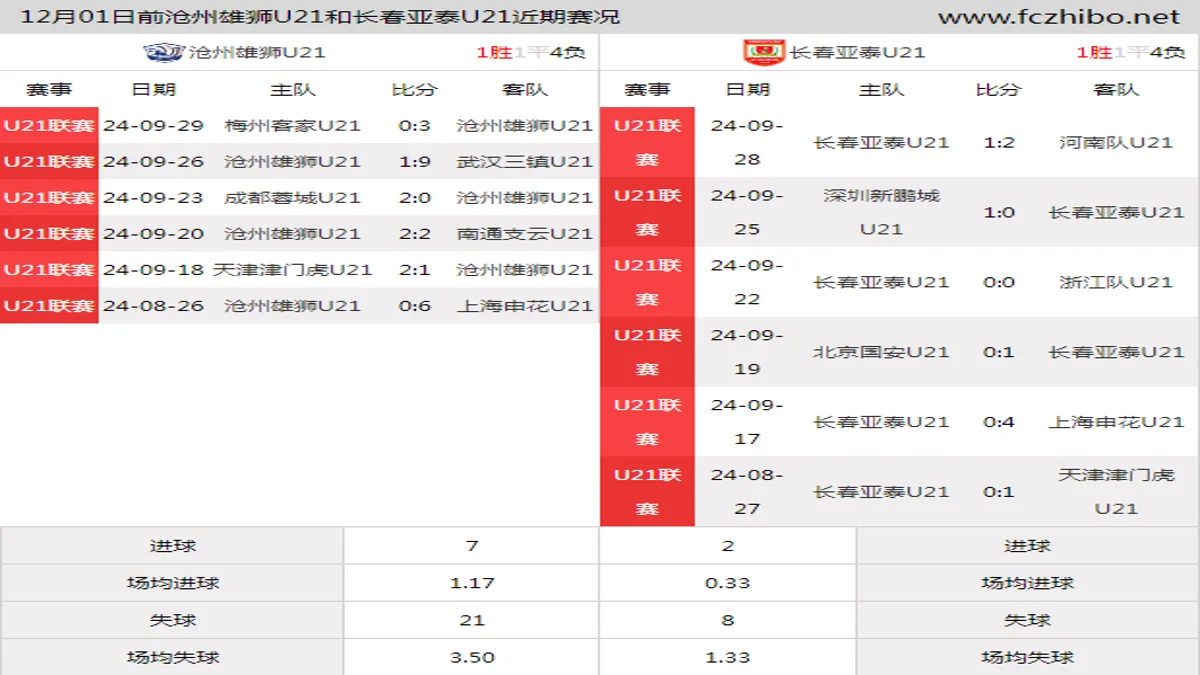Select the 北京国安U21 home team
Image resolution: width=1200 pixels, height=675 pixels.
coord(881,352)
